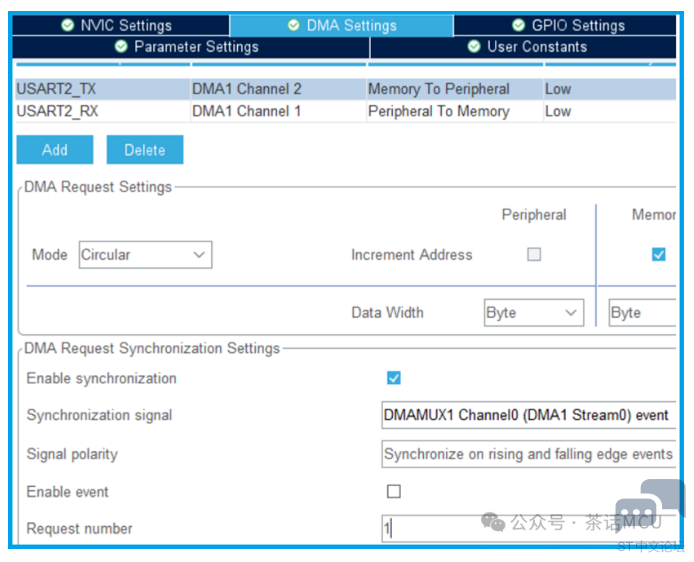Image resolution: width=694 pixels, height=562 pixels.
Task: Click the green check icon beside Parameter Settings
Action: tap(122, 47)
